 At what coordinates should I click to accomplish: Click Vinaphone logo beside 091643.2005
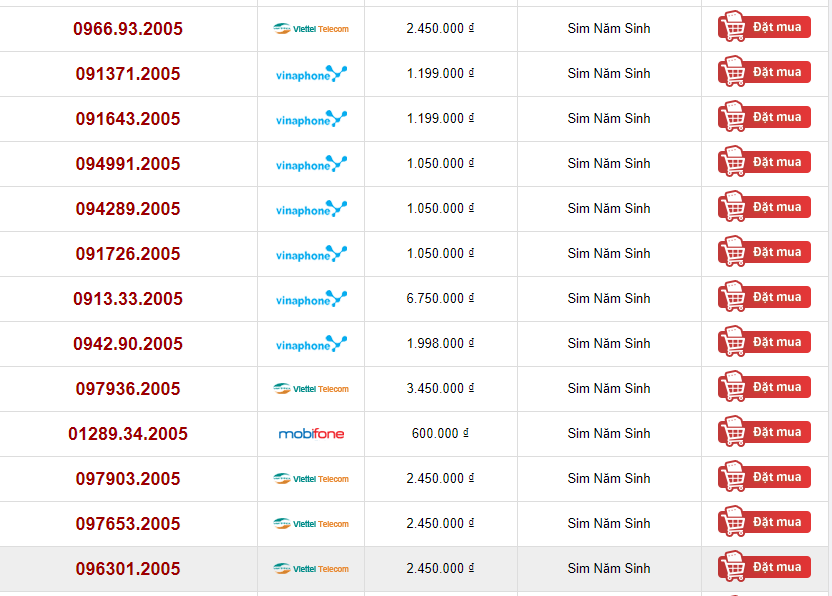coord(311,119)
